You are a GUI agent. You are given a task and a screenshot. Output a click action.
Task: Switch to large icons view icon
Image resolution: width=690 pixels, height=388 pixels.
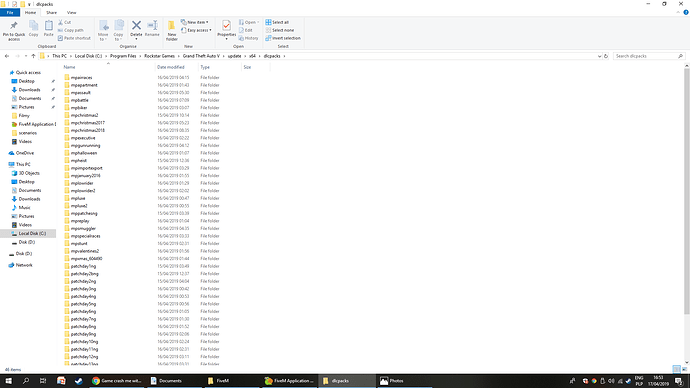tap(684, 369)
